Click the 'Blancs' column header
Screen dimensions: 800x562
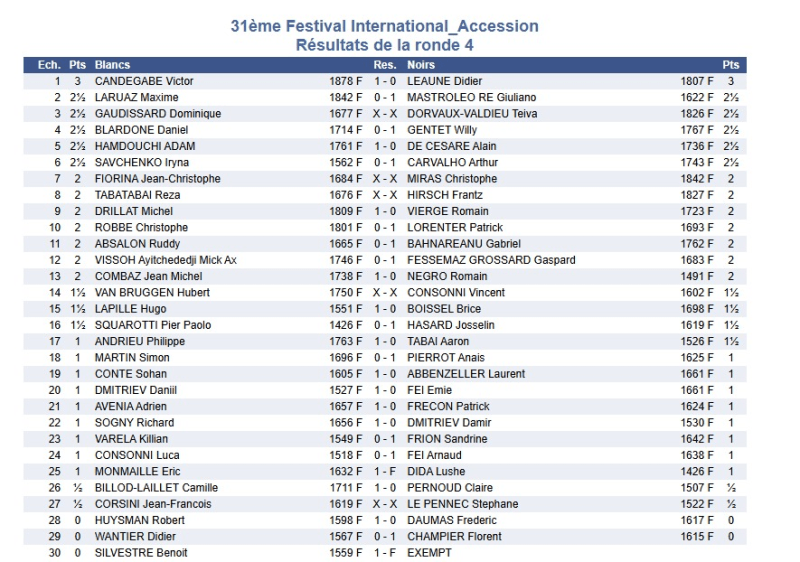pos(112,65)
